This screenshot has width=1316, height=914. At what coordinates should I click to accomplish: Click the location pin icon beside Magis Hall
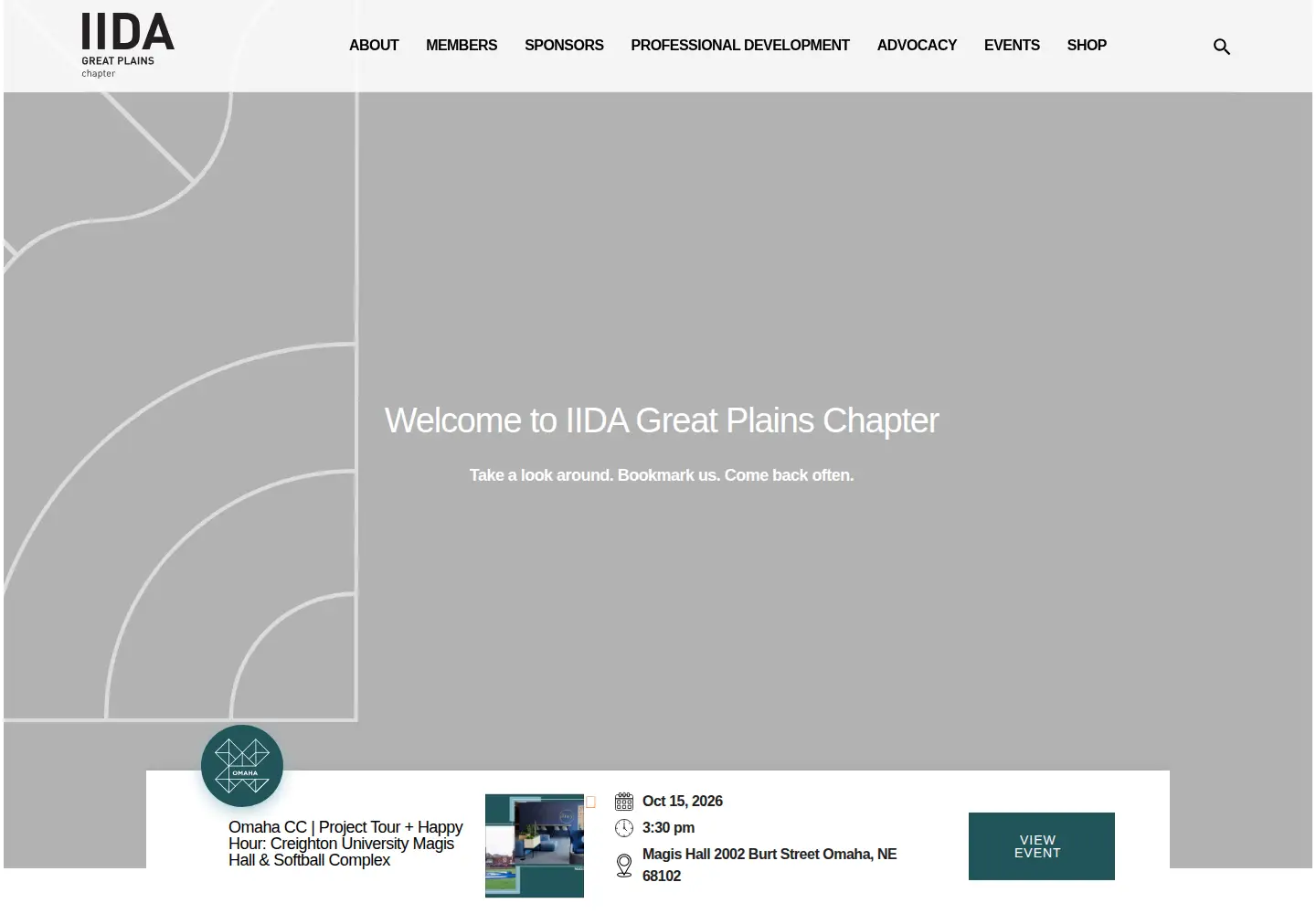[x=624, y=865]
